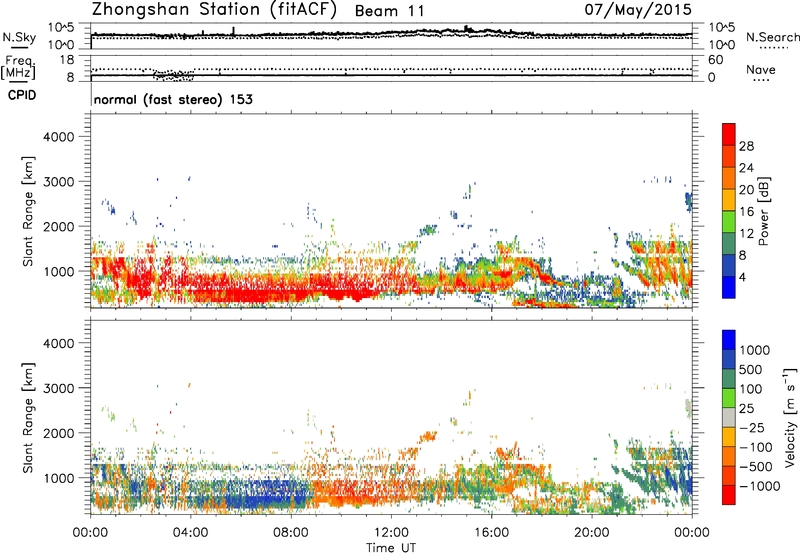Screen dimensions: 800x554
Task: Pick the top blue segment of the velocity colorbar
Action: point(729,340)
